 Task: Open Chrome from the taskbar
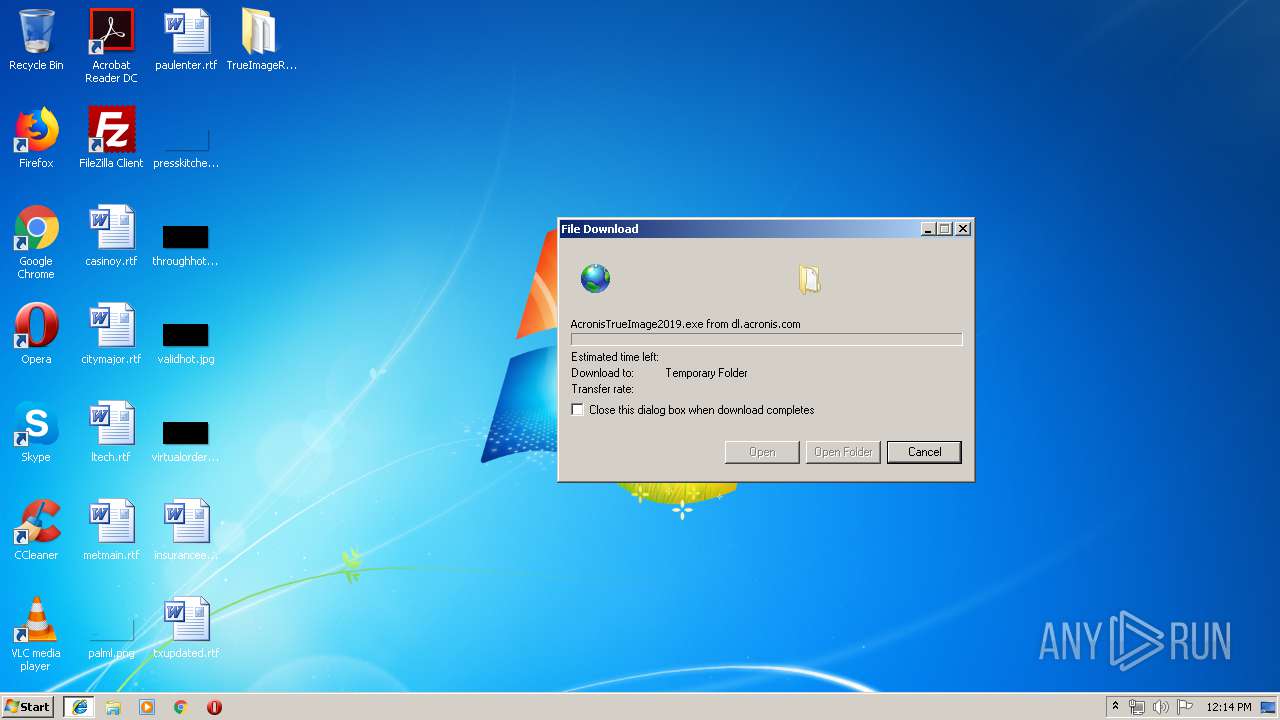tap(181, 707)
